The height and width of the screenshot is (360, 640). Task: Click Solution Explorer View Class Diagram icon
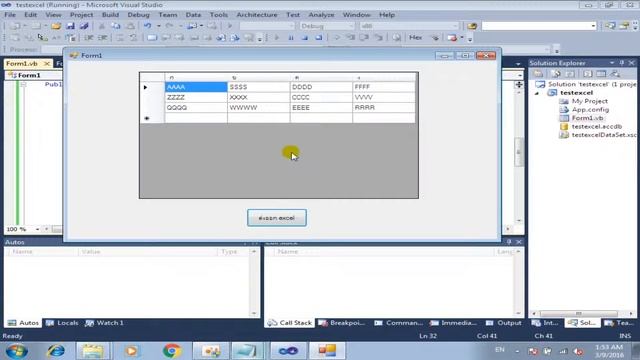tap(616, 74)
